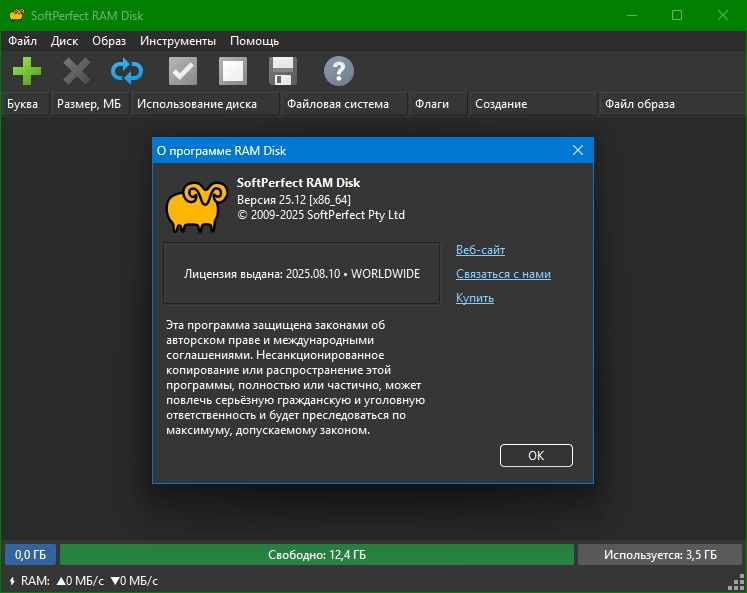Click the © 2009-2025 SoftPerfect Pty Ltd line
Screen dimensions: 747x593
[x=321, y=215]
